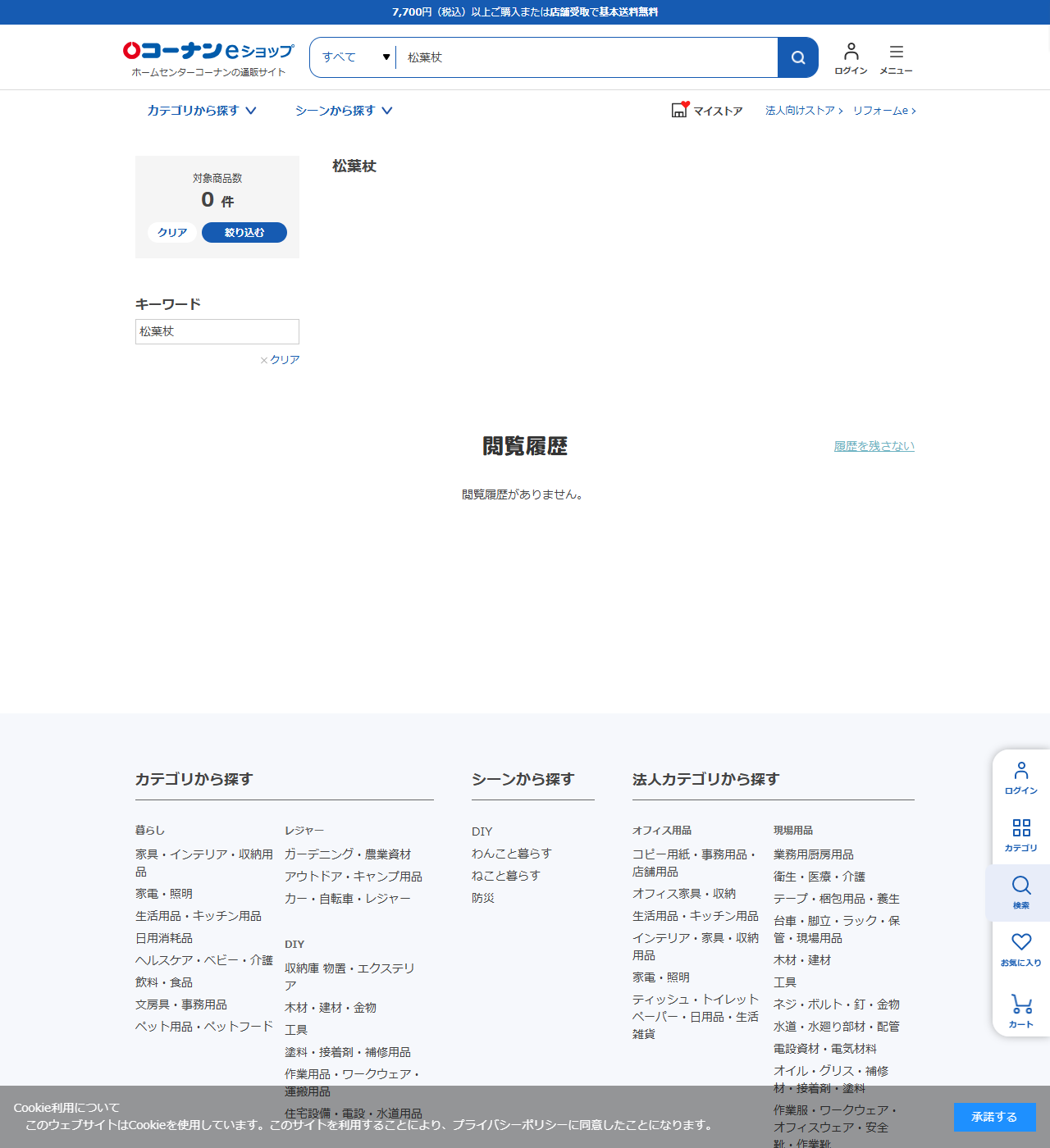Open ネジ・ボルト・釘・金物 link

pos(837,1004)
